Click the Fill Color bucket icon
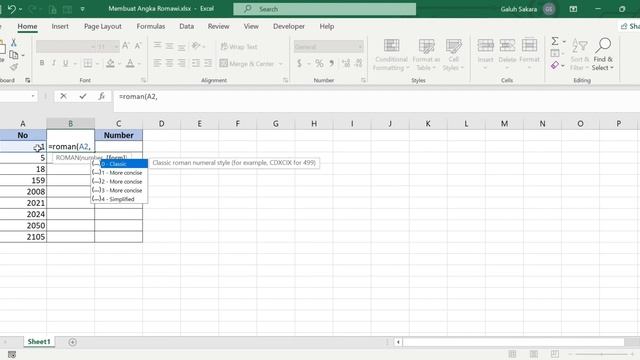This screenshot has height=360, width=640. (x=110, y=63)
